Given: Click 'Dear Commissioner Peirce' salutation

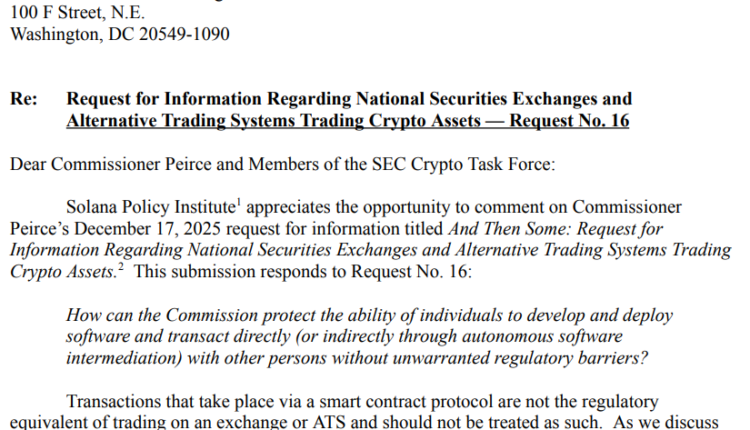Looking at the screenshot, I should tap(105, 164).
